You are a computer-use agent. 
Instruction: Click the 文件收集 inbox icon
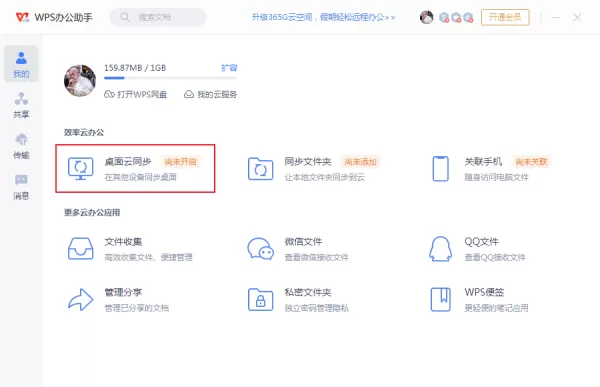(x=80, y=249)
